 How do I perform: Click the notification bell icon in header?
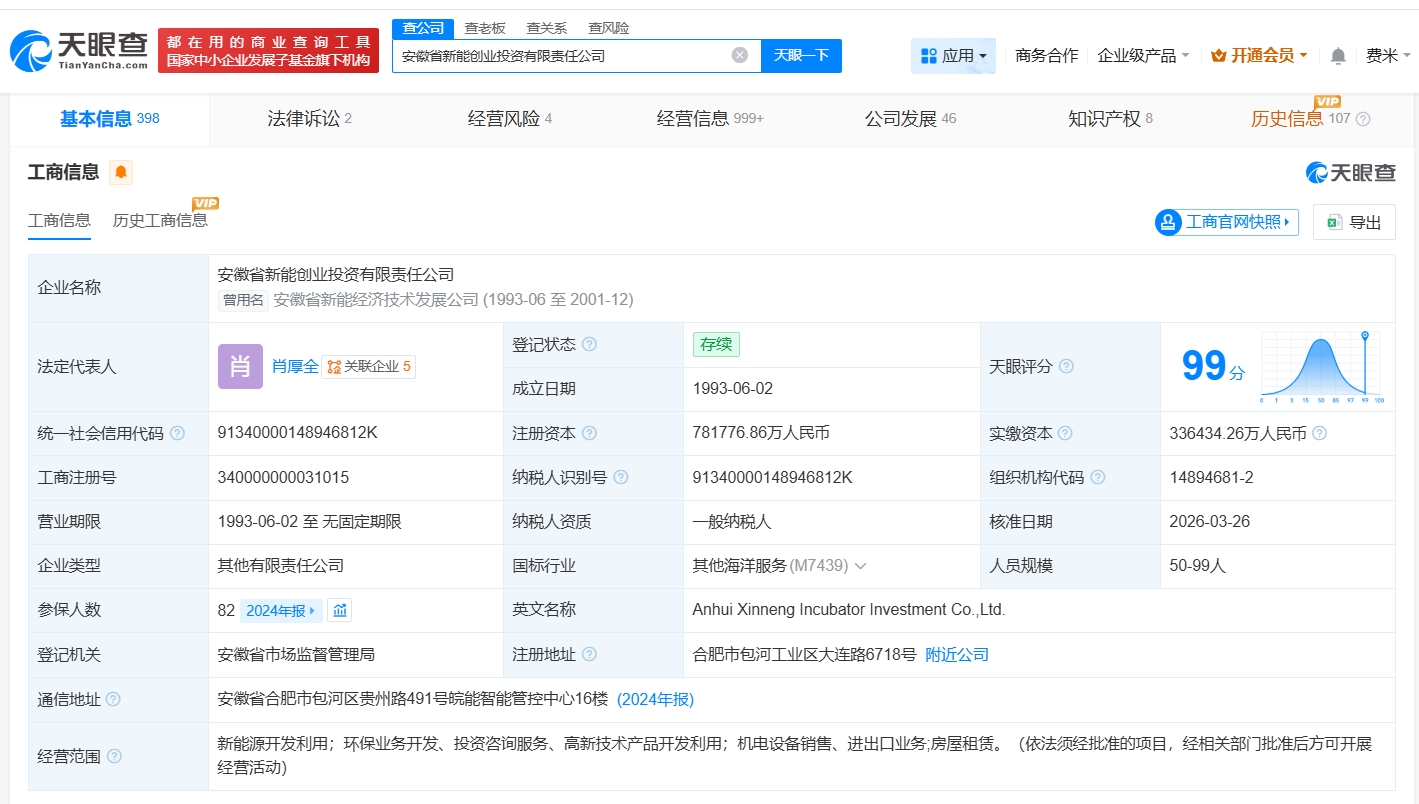[1338, 56]
